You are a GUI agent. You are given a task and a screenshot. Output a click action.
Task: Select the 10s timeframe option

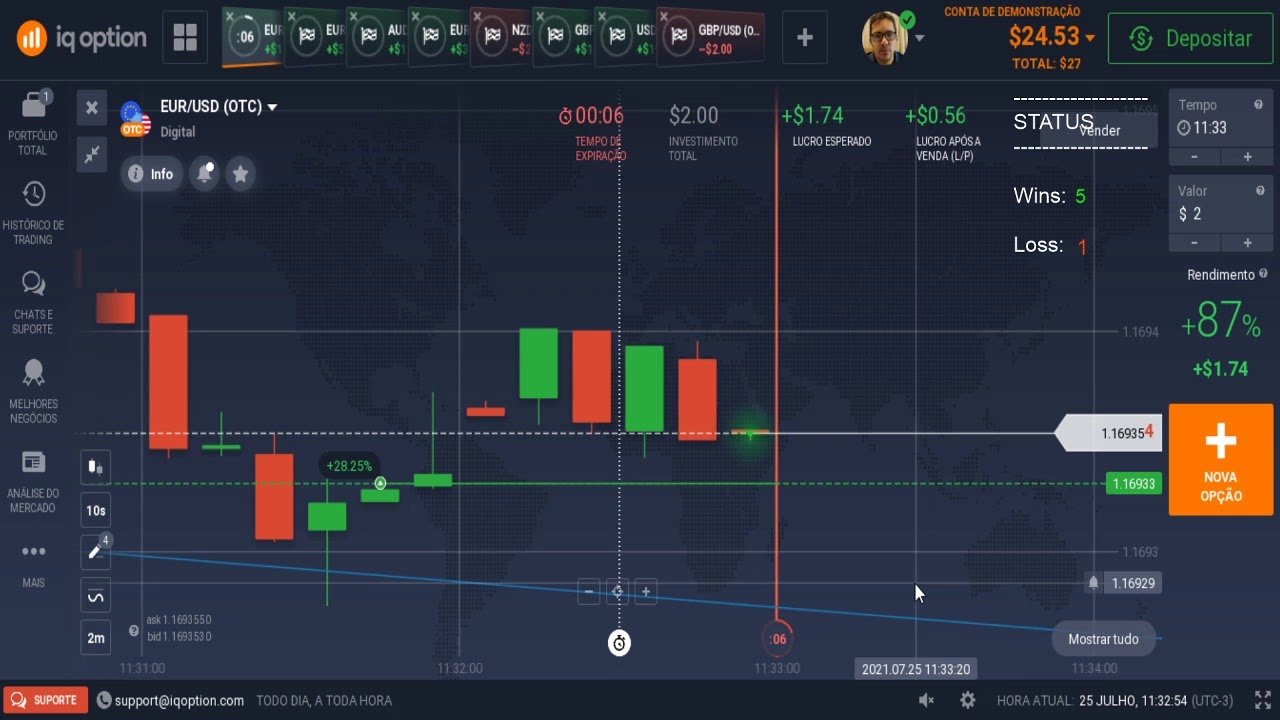[x=95, y=510]
